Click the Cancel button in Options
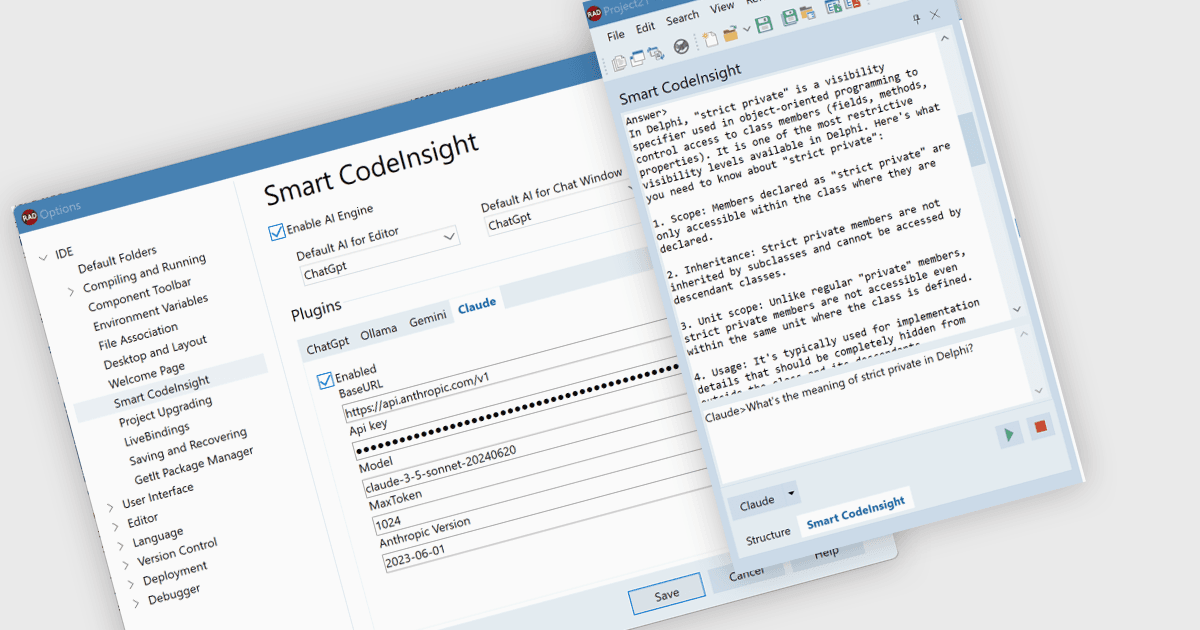Viewport: 1200px width, 630px height. [x=746, y=574]
